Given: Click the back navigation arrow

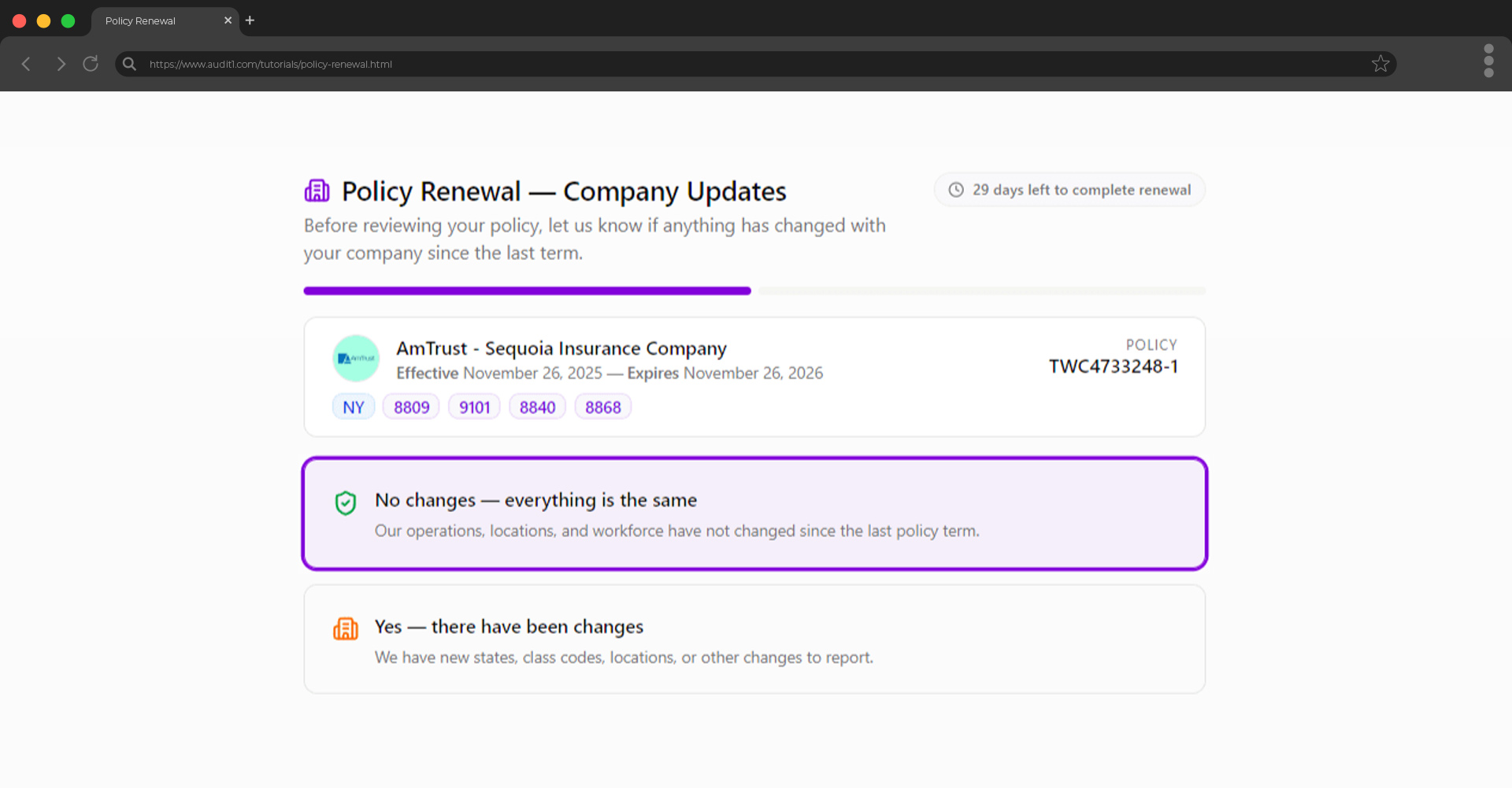Looking at the screenshot, I should coord(26,64).
